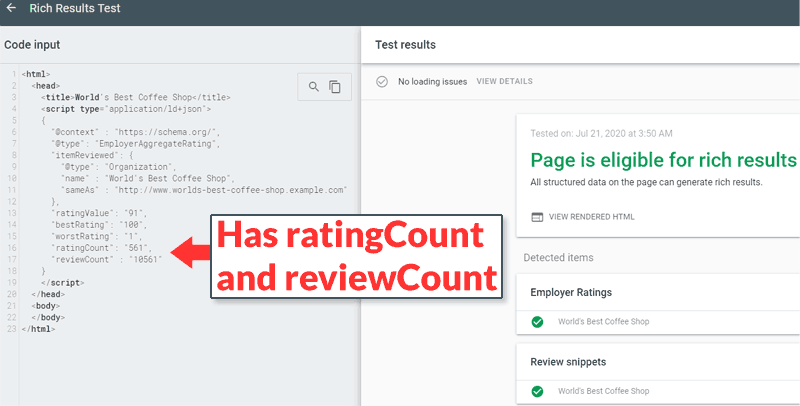Select the Test results panel header
The image size is (800, 406).
pos(405,45)
